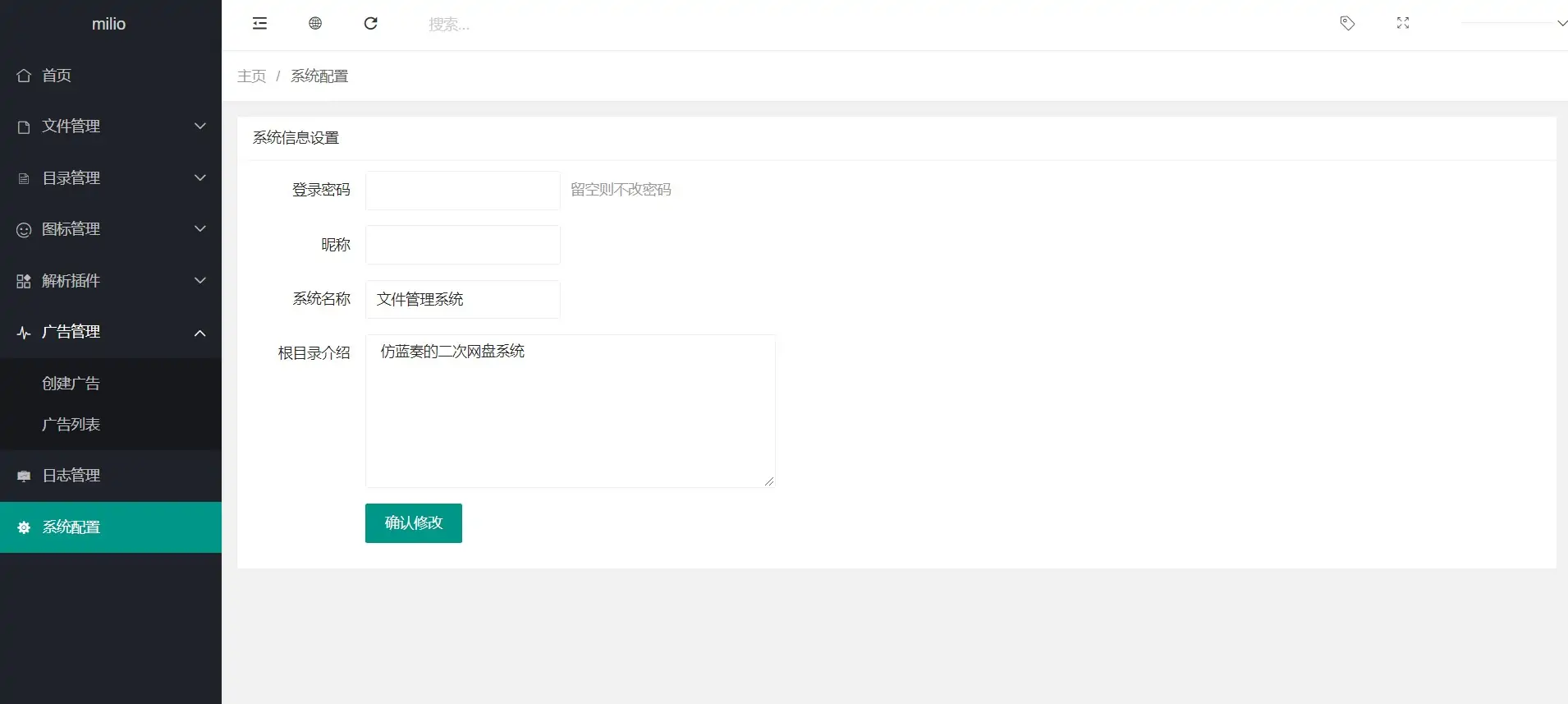The image size is (1568, 704).
Task: Click the list icon beside 目录管理
Action: pyautogui.click(x=24, y=178)
